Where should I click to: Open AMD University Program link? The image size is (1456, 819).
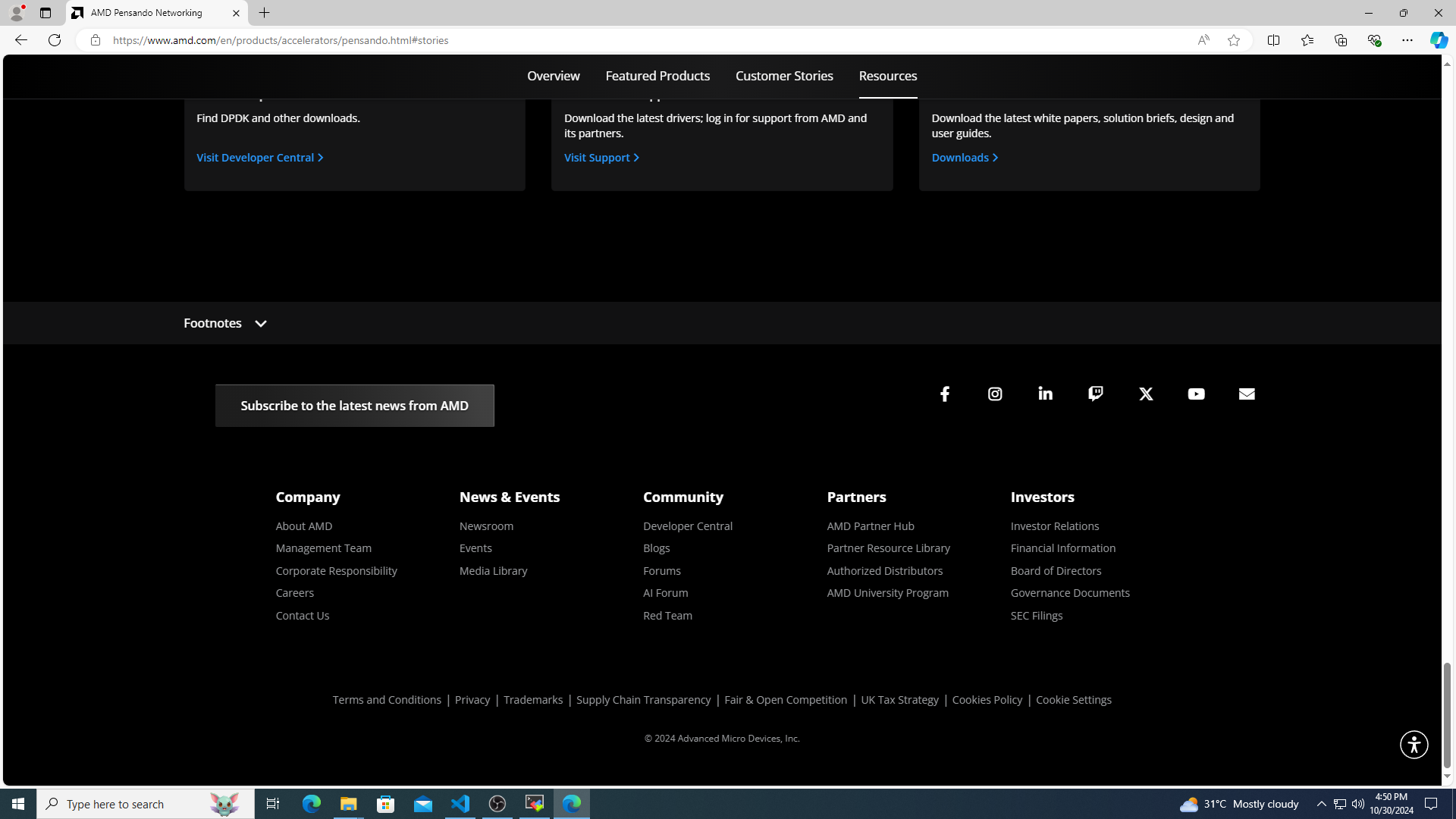[x=888, y=593]
